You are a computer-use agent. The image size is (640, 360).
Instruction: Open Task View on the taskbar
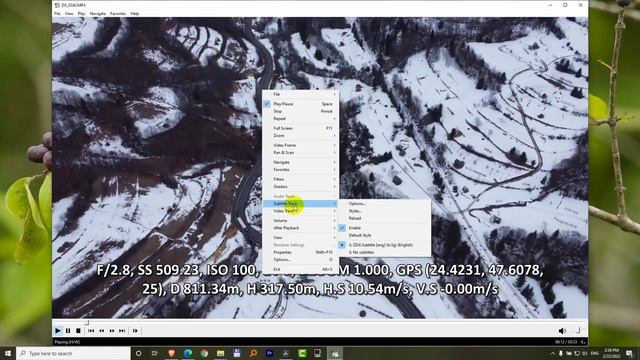(155, 353)
